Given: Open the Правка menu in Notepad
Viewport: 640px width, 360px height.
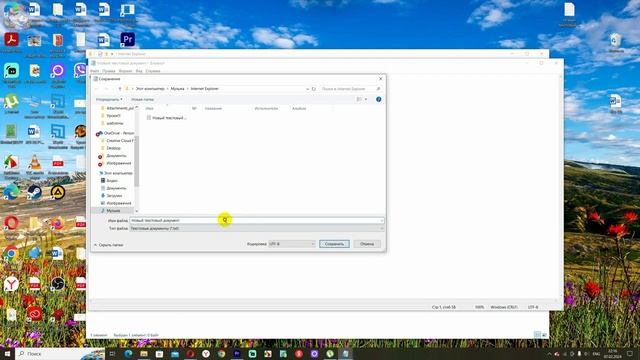Looking at the screenshot, I should [x=109, y=71].
